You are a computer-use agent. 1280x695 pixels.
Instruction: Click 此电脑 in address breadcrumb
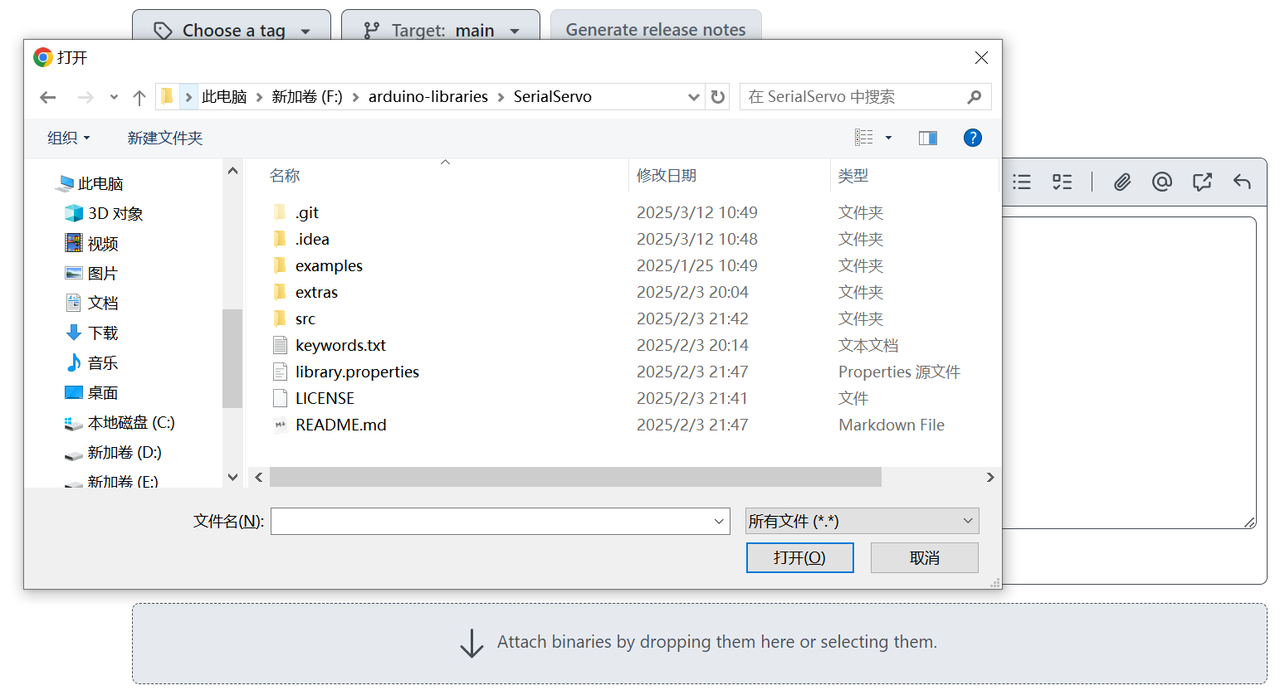pyautogui.click(x=224, y=97)
